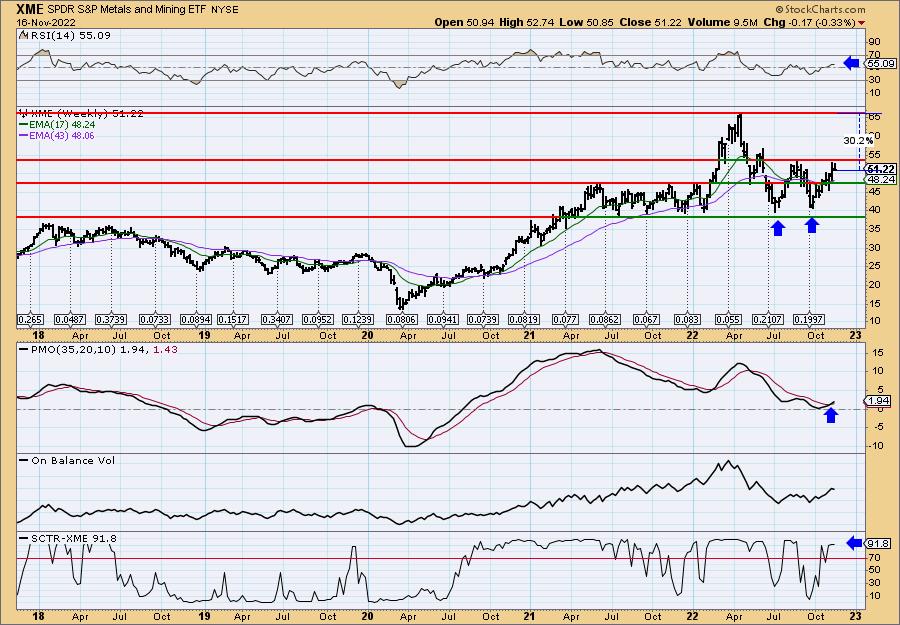Click the 0.0733 value box

click(155, 319)
